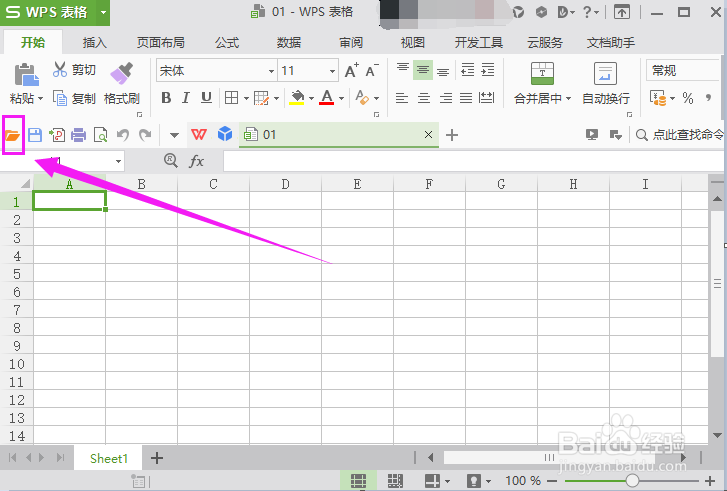Click the percent style button
The image size is (727, 491).
[x=688, y=98]
